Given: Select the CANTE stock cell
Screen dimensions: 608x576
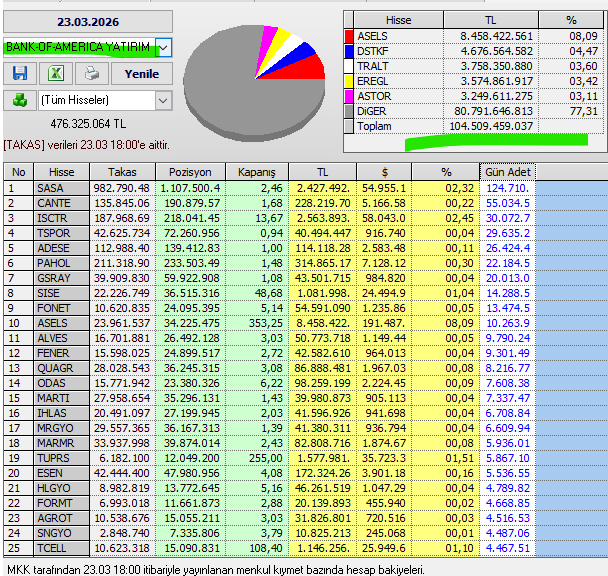Looking at the screenshot, I should [x=62, y=203].
